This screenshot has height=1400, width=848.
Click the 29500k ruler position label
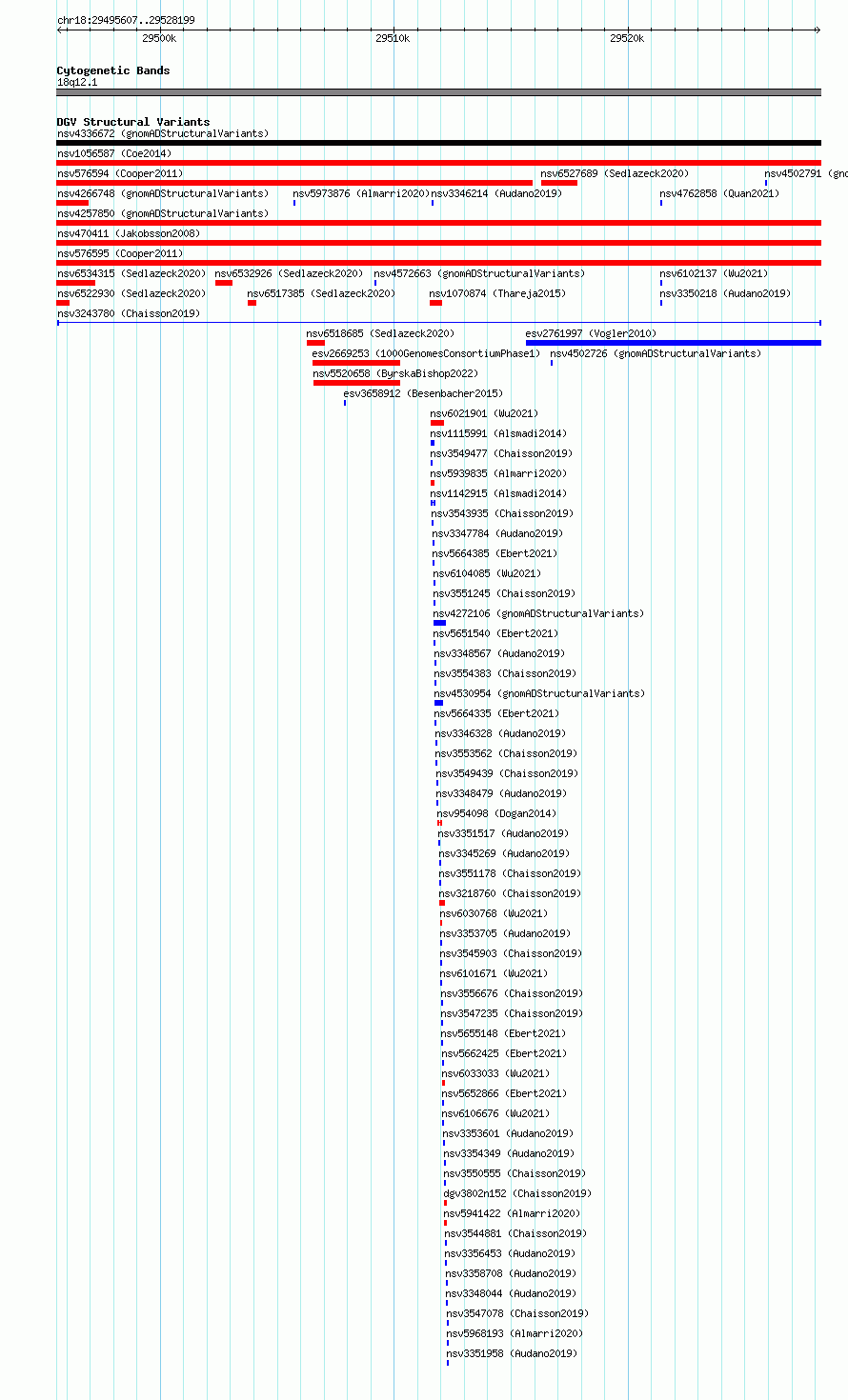159,39
